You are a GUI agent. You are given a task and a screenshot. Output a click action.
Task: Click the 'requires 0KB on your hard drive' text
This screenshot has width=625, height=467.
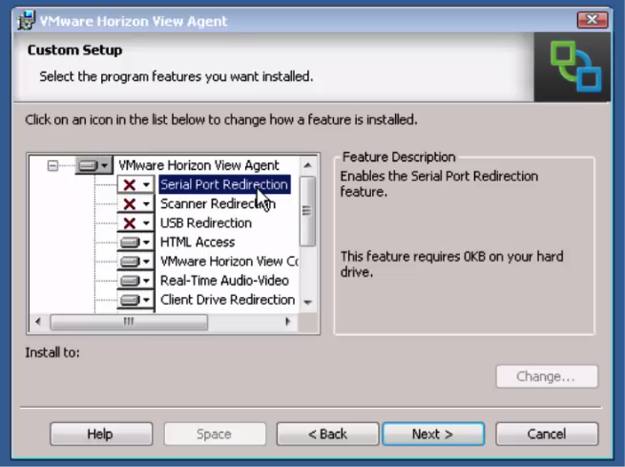[452, 264]
